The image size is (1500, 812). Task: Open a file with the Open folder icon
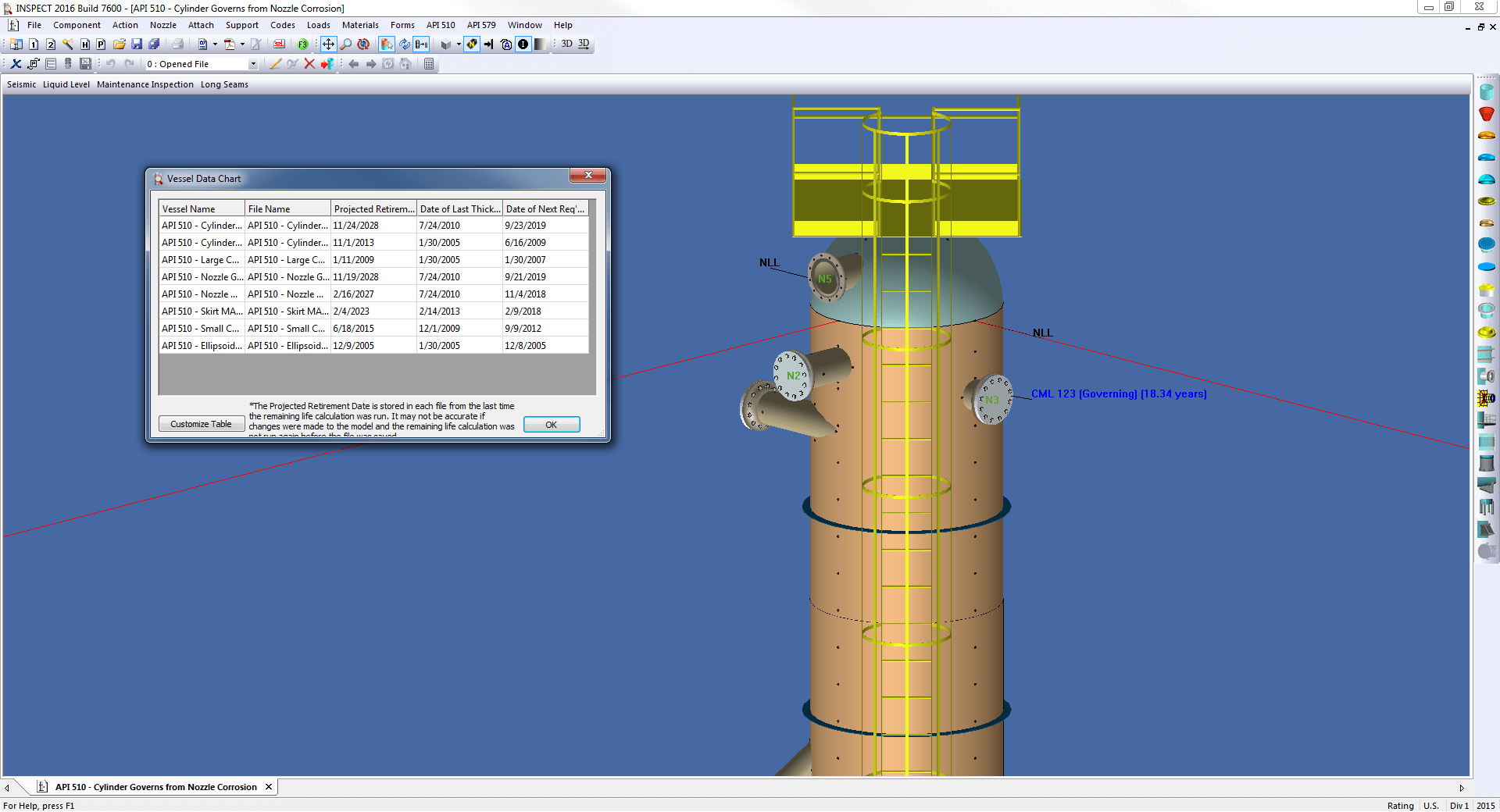(120, 45)
